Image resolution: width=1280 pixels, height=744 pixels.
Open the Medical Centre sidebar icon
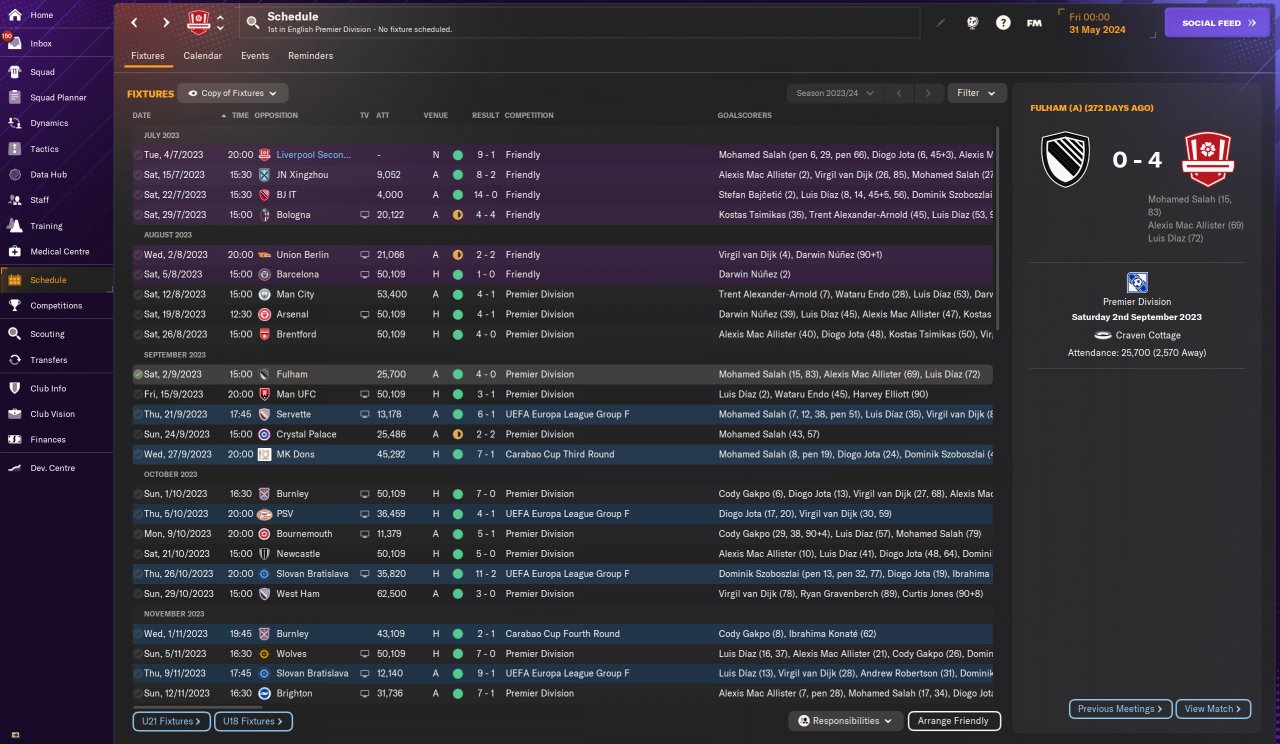coord(14,251)
